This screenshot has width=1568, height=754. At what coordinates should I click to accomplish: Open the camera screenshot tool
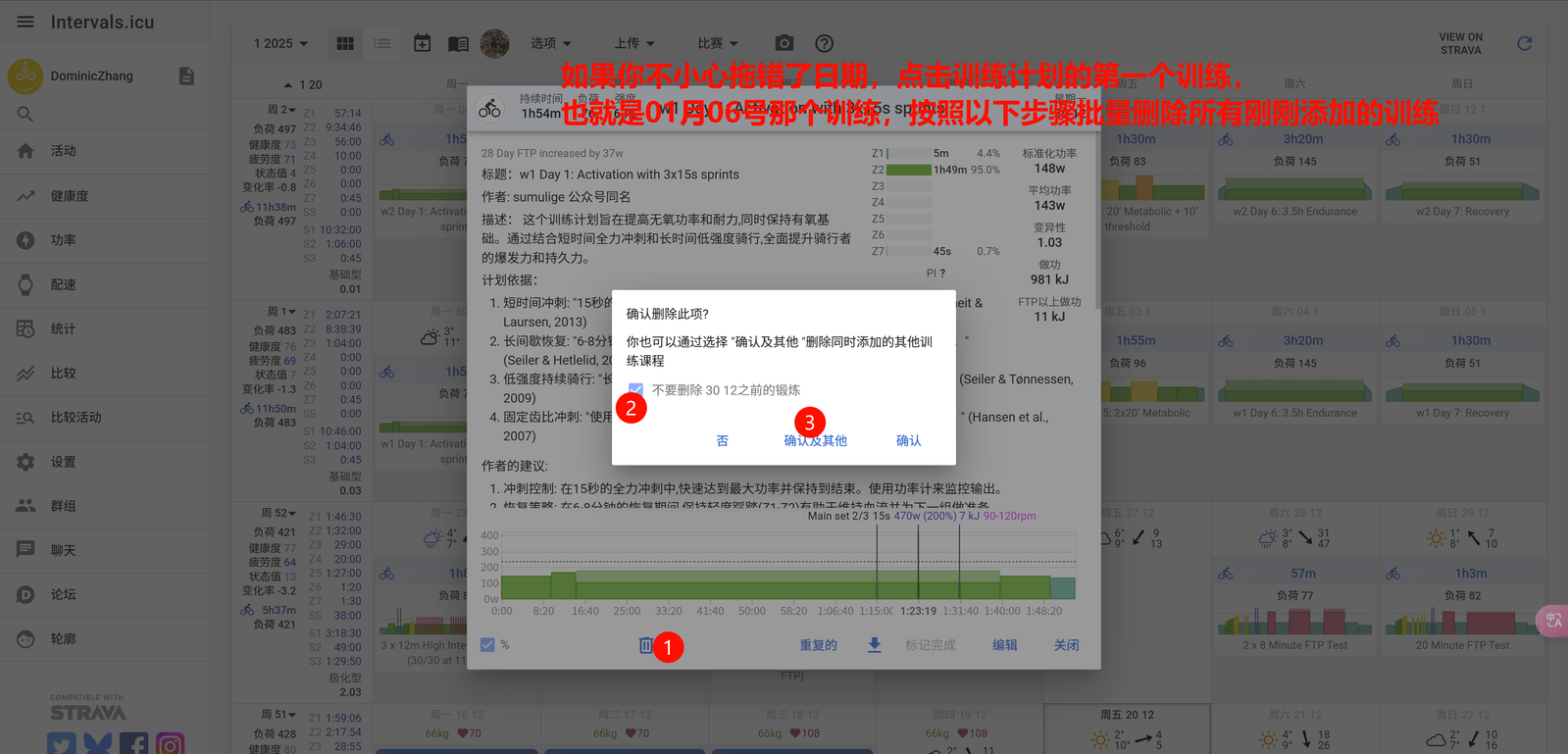(784, 43)
